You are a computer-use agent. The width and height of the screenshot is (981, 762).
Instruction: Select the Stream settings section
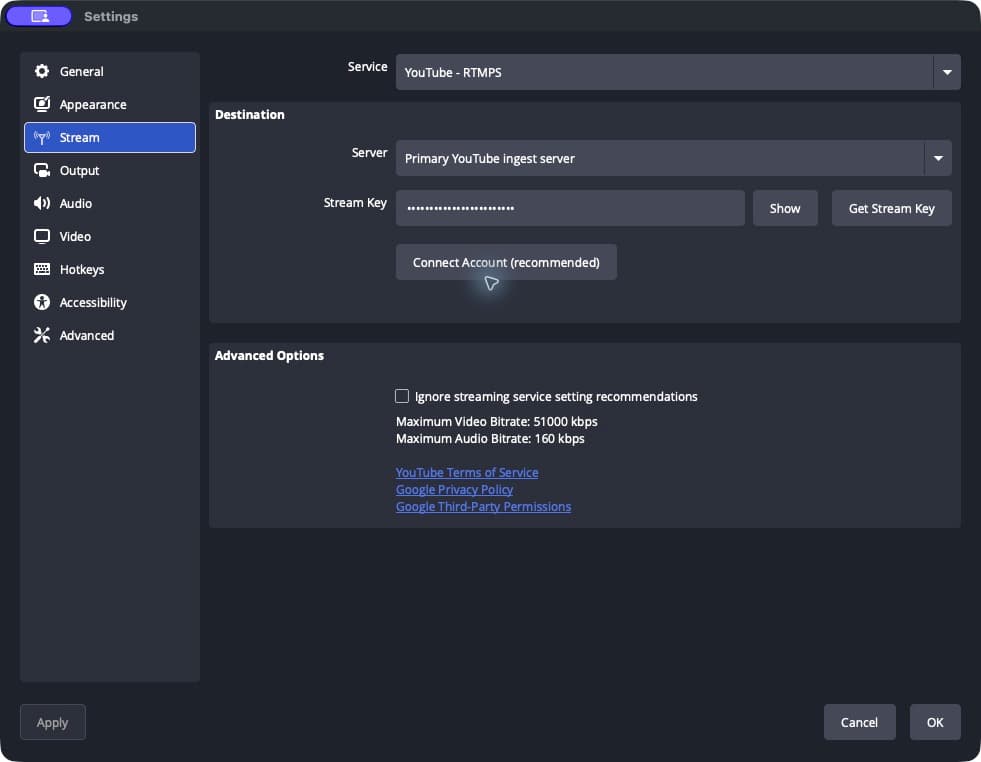point(109,137)
